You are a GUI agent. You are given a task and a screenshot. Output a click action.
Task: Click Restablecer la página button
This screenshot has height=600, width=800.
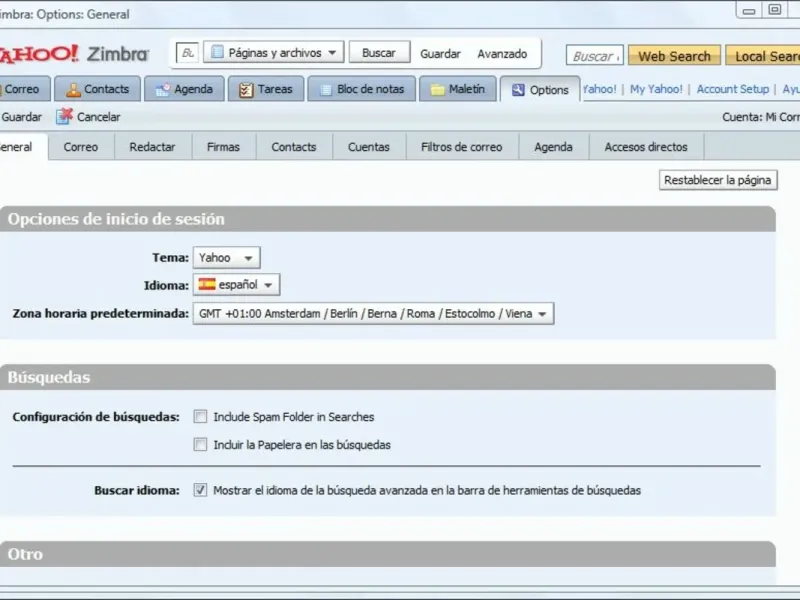(x=718, y=180)
